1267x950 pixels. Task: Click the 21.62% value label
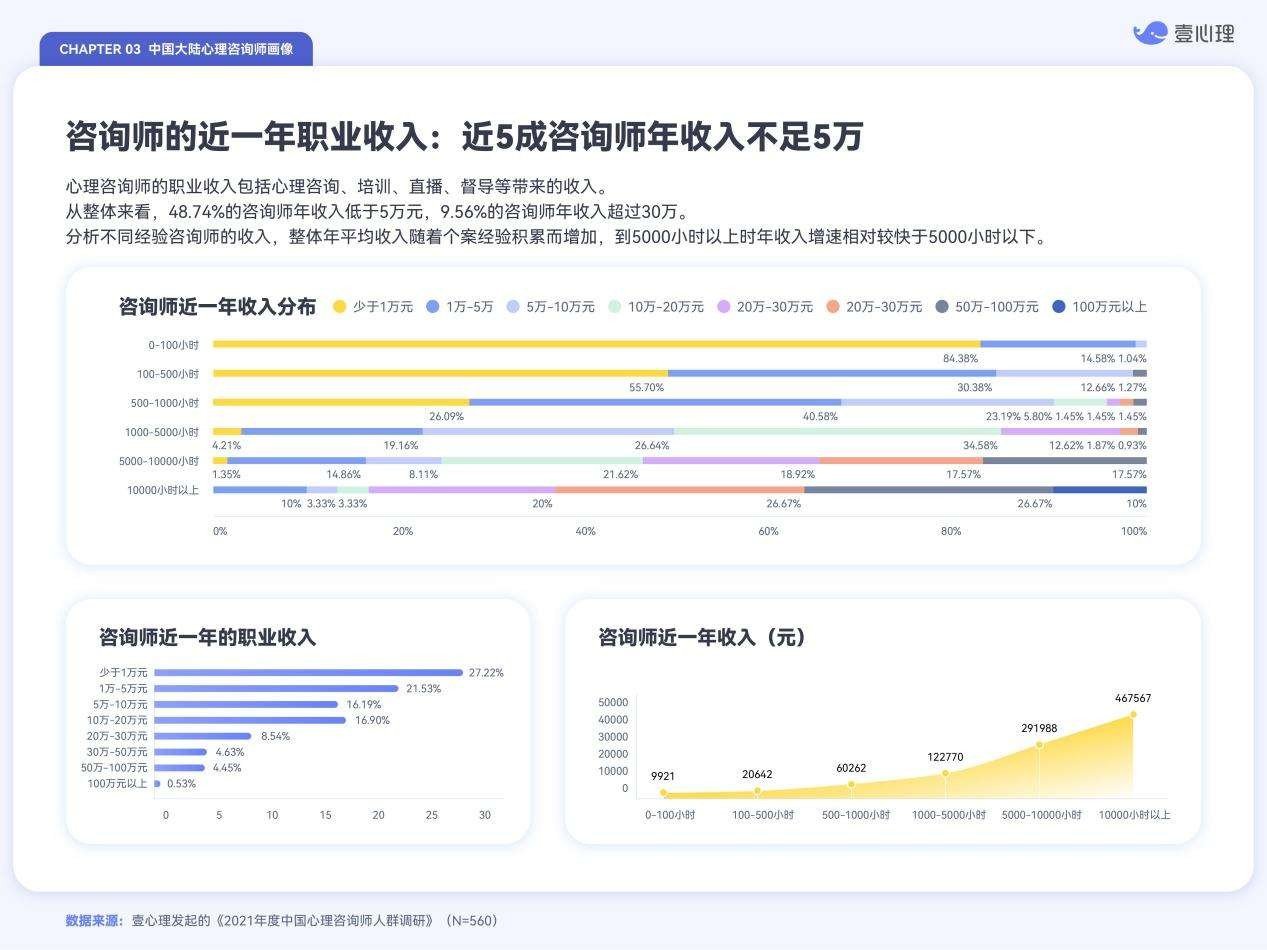[620, 474]
